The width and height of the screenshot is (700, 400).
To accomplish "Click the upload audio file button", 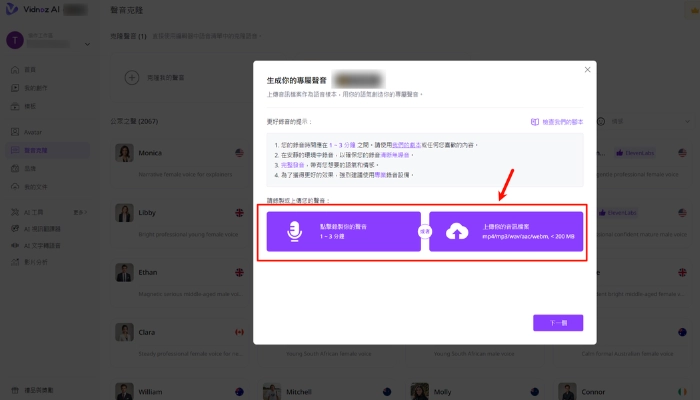I will point(506,231).
